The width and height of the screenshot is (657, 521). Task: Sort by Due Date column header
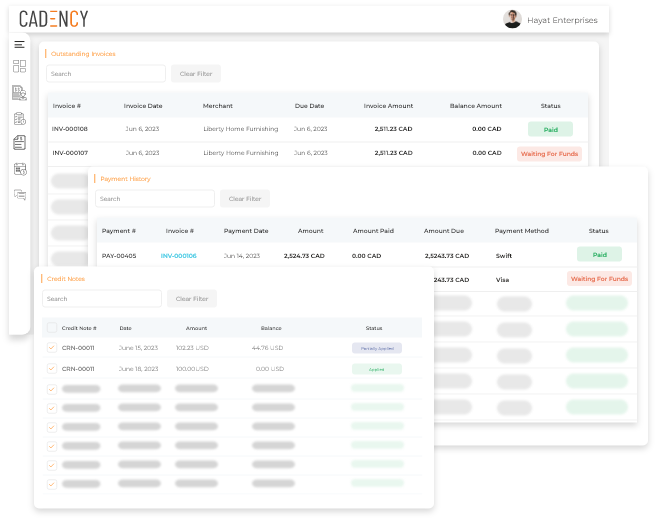[x=309, y=106]
